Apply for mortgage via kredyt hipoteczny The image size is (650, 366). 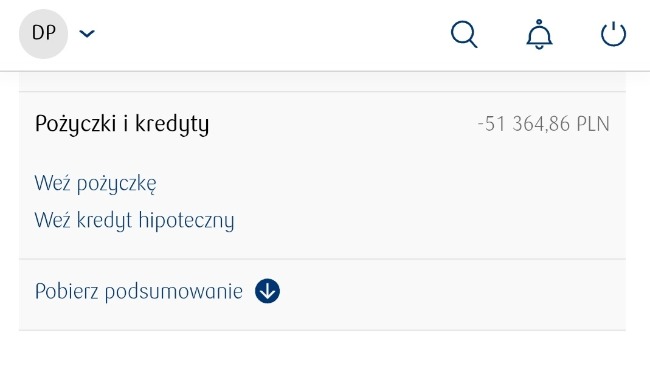(134, 220)
